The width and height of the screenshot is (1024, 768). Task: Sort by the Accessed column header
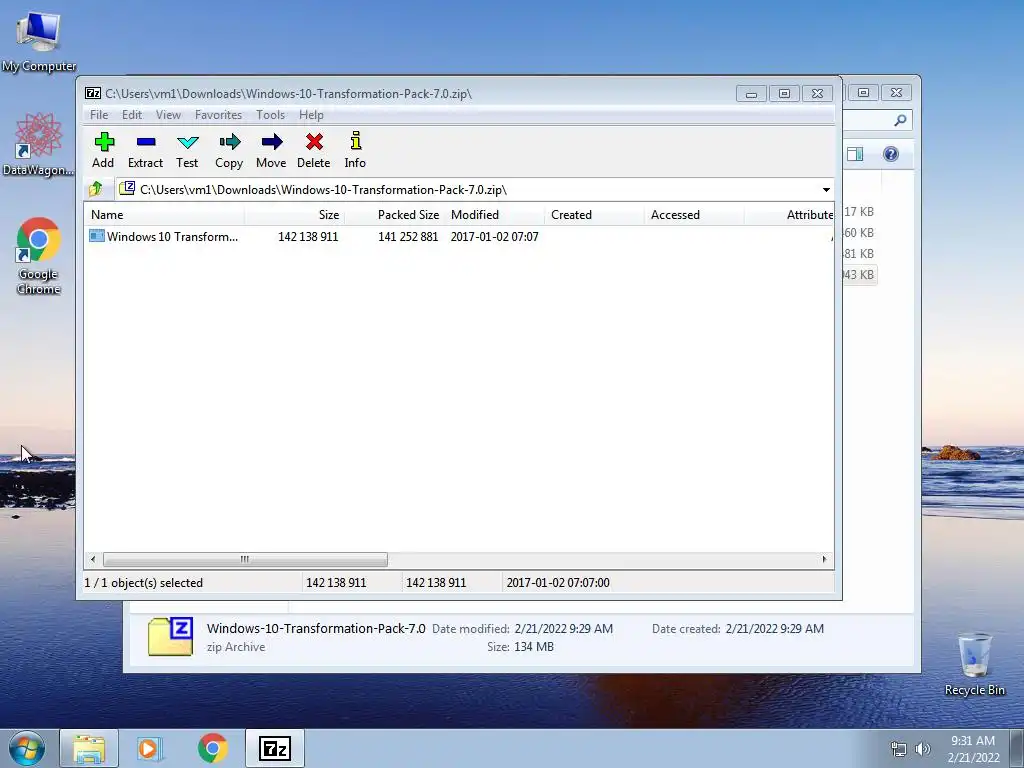(x=694, y=215)
